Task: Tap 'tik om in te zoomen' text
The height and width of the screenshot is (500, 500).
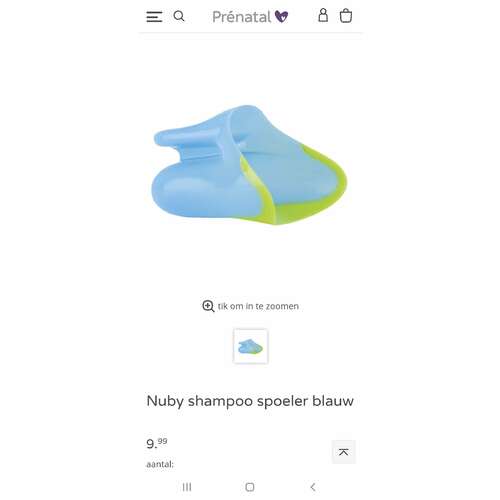Action: (258, 306)
